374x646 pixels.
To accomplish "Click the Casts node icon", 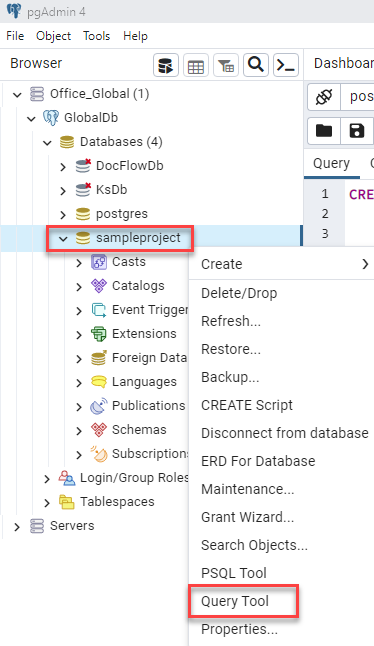I will tap(99, 262).
